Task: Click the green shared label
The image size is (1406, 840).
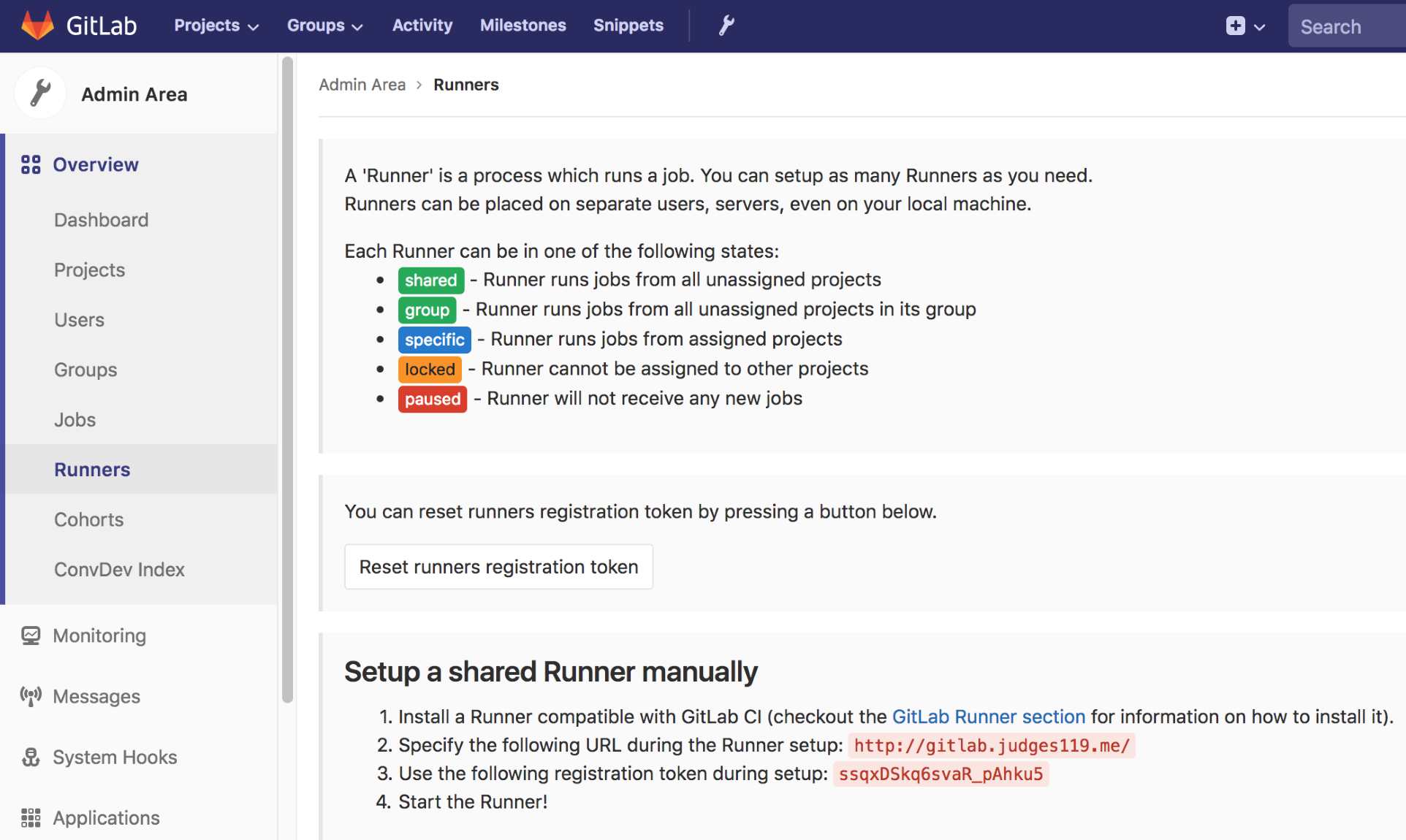Action: tap(430, 280)
